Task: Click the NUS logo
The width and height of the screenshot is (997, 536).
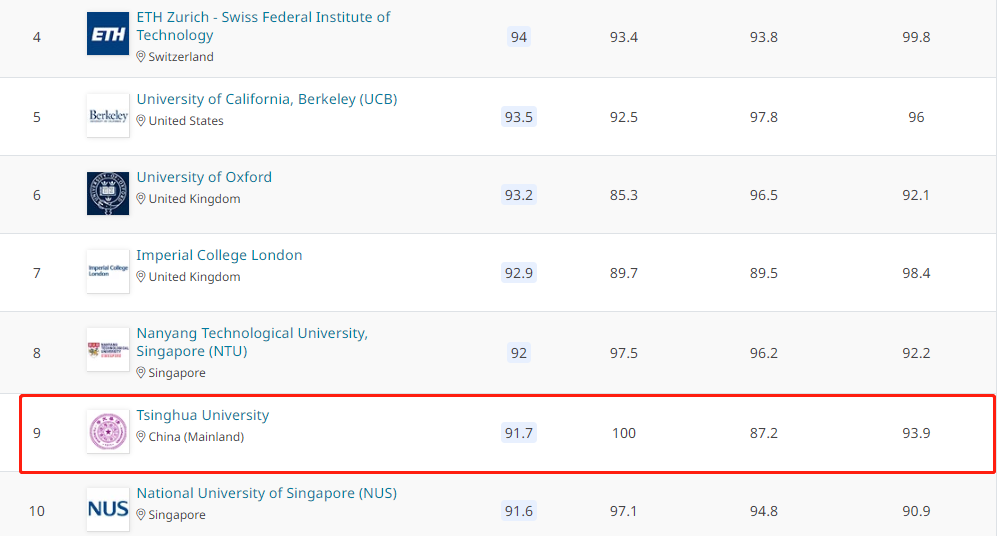Action: pos(107,509)
